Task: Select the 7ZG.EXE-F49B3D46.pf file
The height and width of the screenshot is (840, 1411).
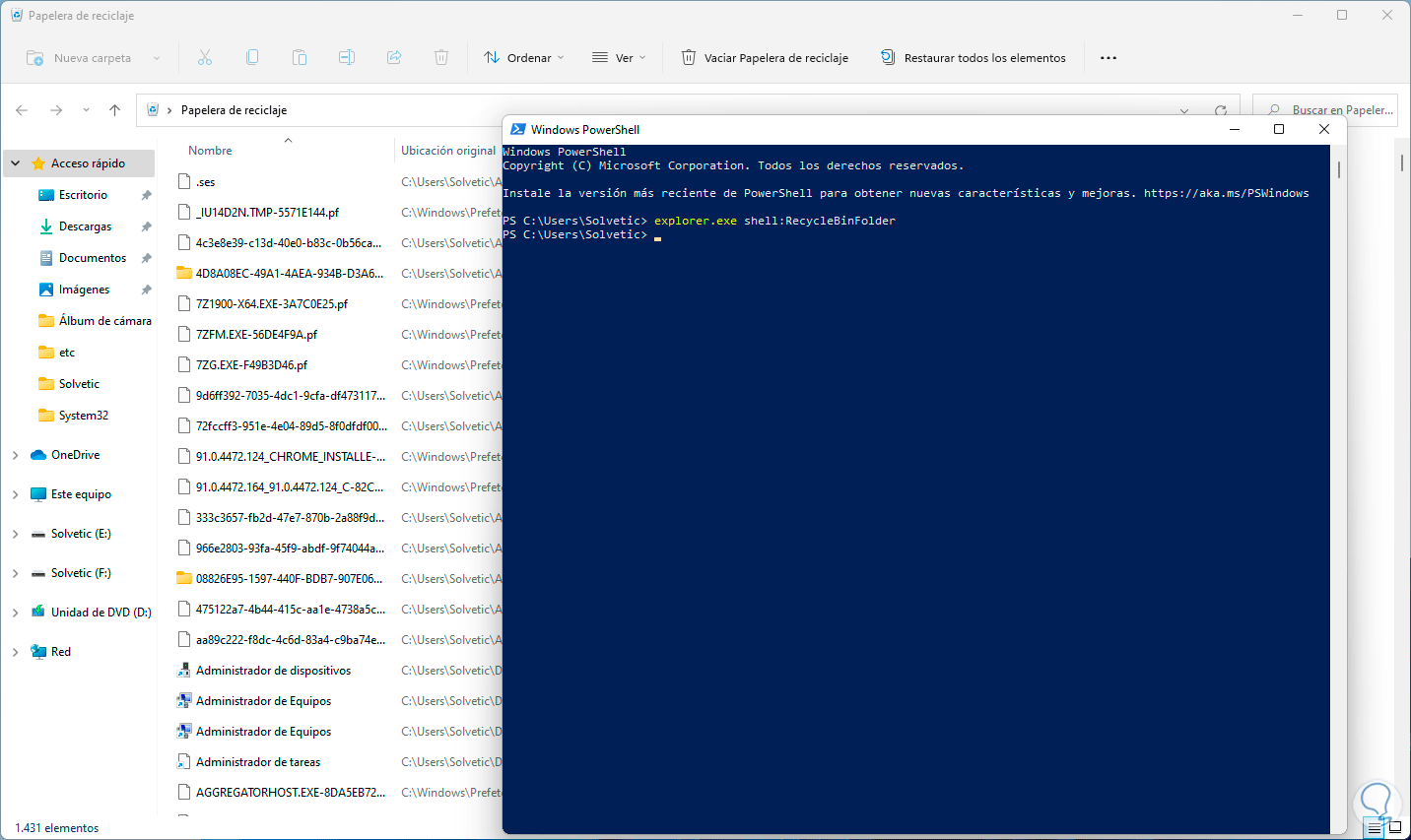Action: [x=251, y=365]
